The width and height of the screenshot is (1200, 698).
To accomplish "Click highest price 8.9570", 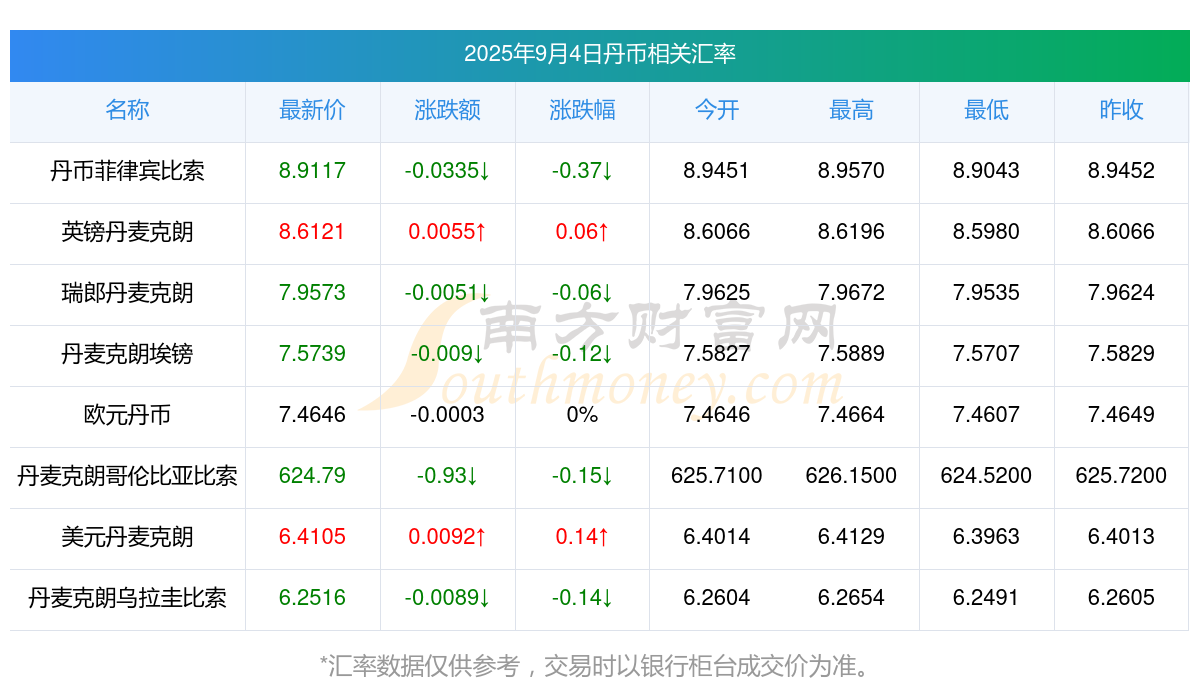I will click(852, 171).
